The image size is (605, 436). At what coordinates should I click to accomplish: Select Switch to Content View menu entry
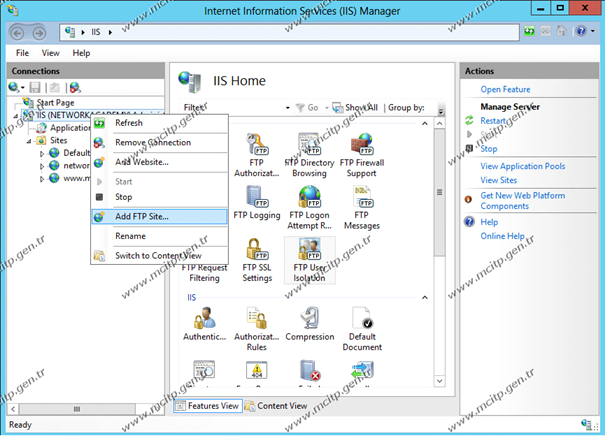point(159,255)
